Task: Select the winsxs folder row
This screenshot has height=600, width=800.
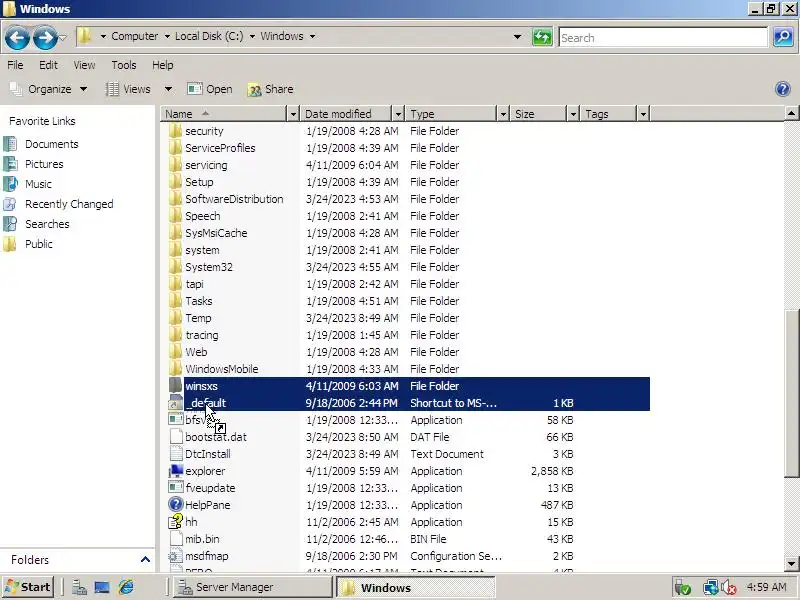Action: click(x=409, y=386)
